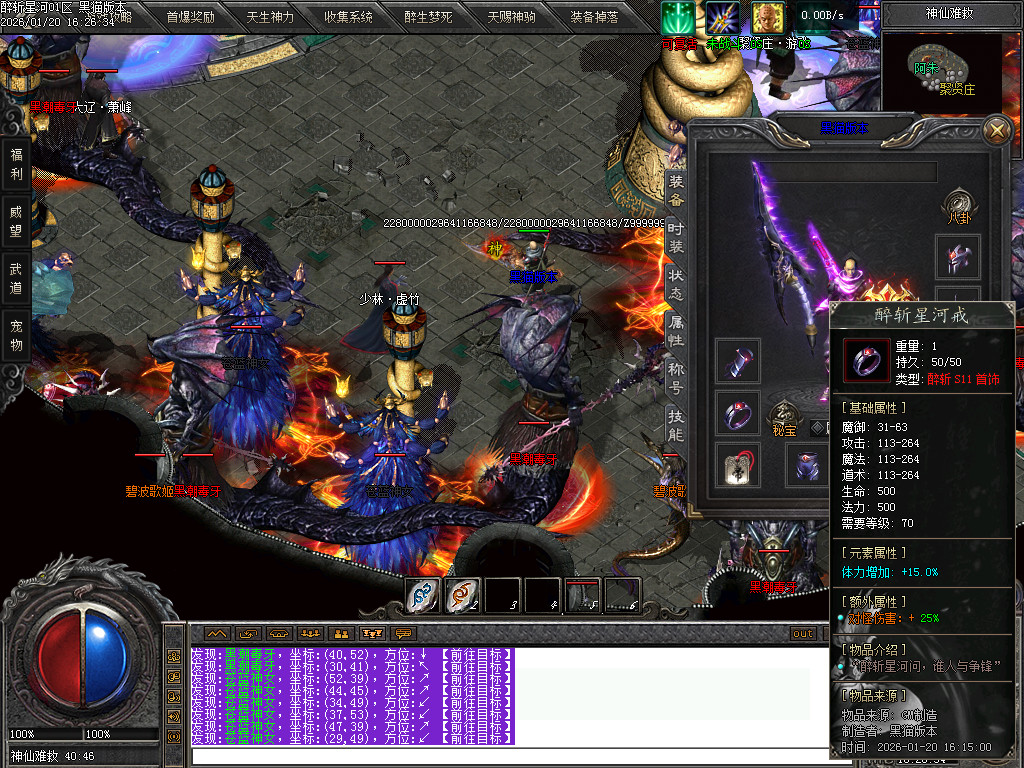The width and height of the screenshot is (1024, 768).
Task: Click the chat text input field
Action: click(x=500, y=755)
